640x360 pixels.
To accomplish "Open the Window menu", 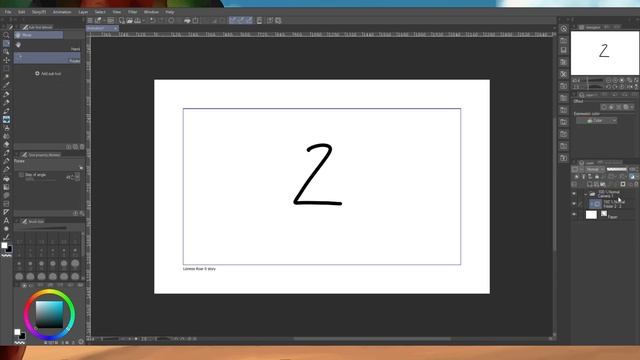I will (151, 12).
